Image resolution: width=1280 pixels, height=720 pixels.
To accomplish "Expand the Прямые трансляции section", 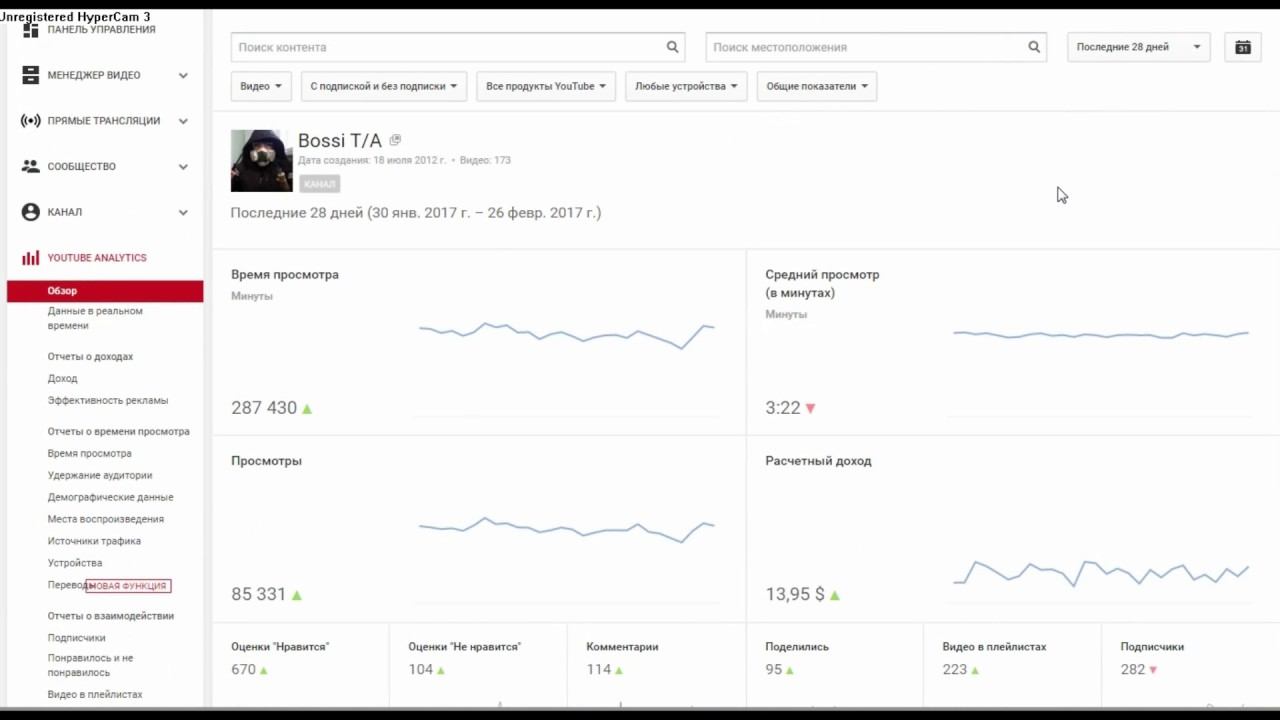I will tap(183, 121).
